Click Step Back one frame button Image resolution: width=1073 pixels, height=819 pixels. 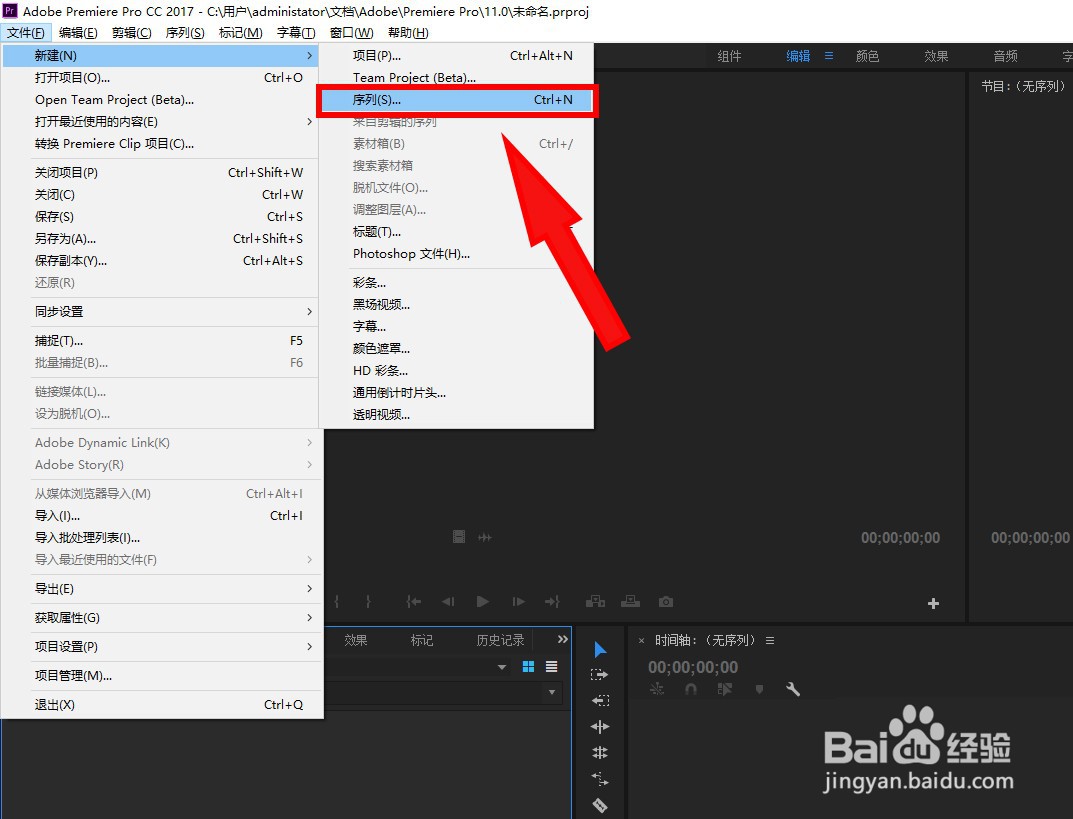[448, 601]
